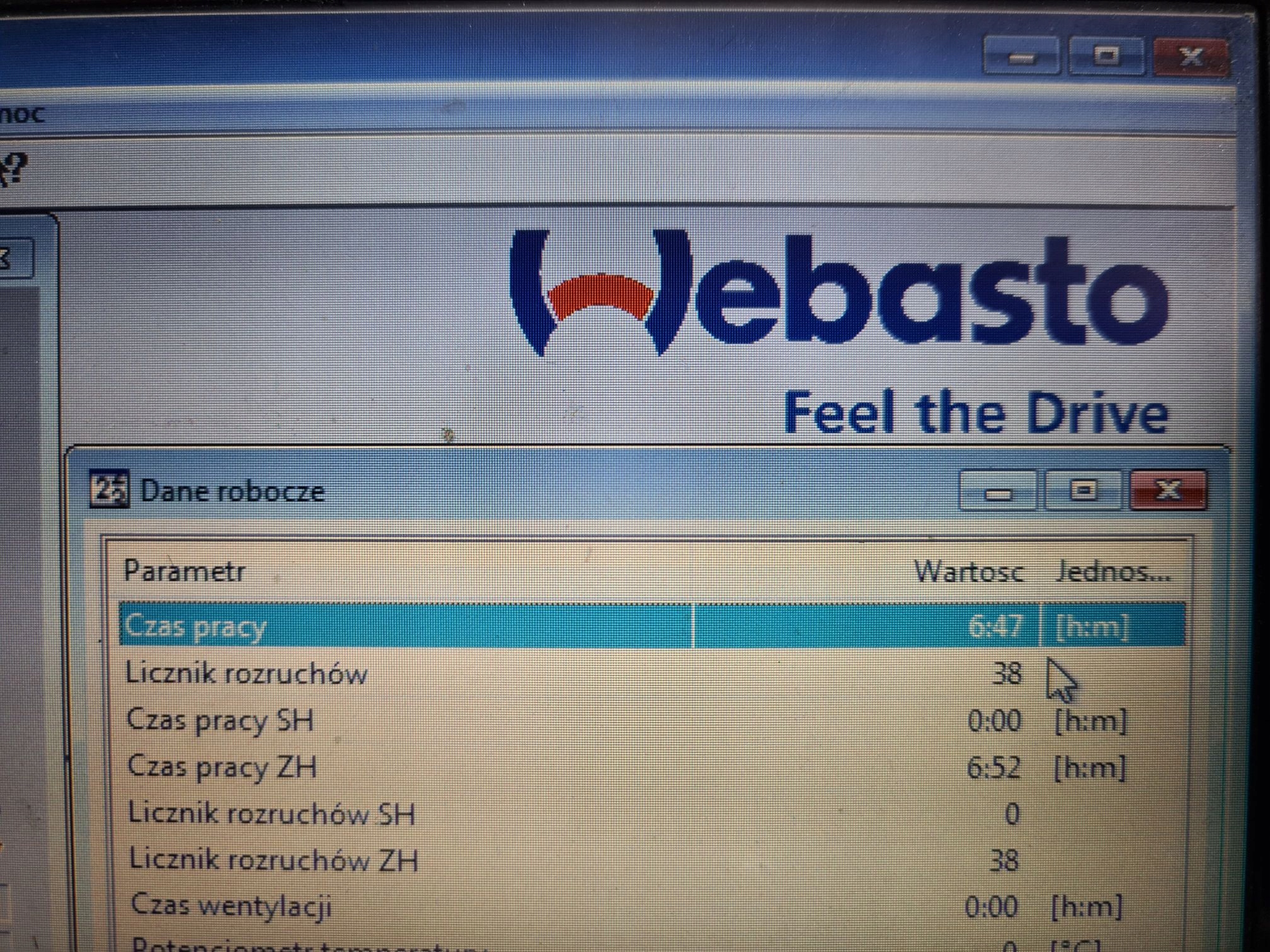Select the Licznik rozruchów SH row
Image resolution: width=1270 pixels, height=952 pixels.
652,813
